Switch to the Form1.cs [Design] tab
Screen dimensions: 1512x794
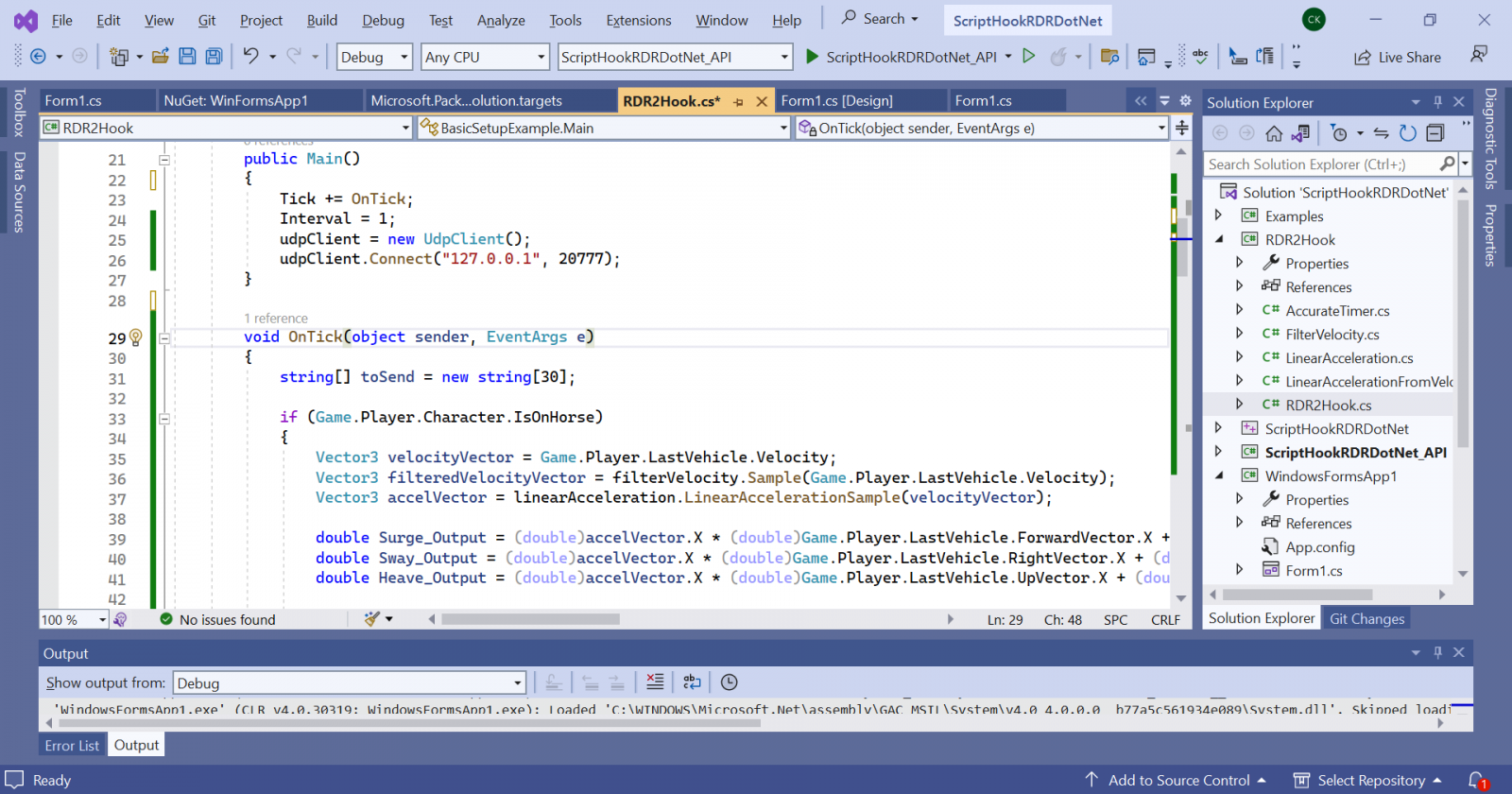pos(836,100)
